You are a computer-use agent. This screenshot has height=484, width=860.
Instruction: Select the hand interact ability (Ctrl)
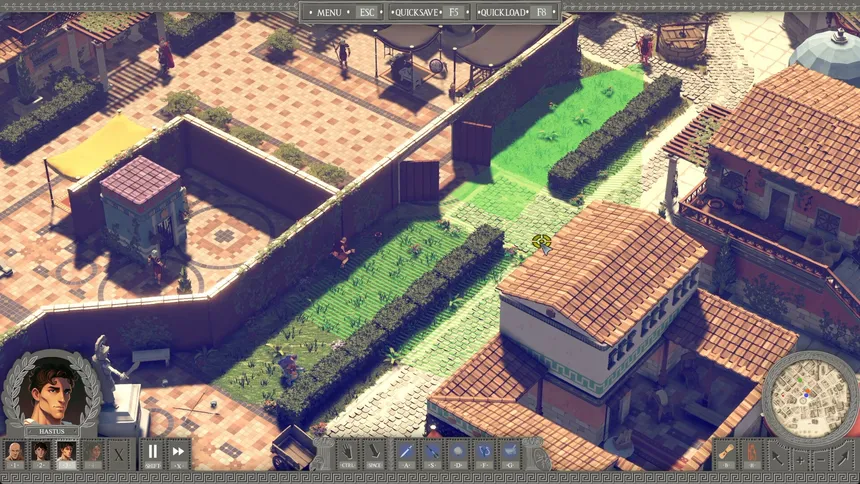pyautogui.click(x=347, y=454)
